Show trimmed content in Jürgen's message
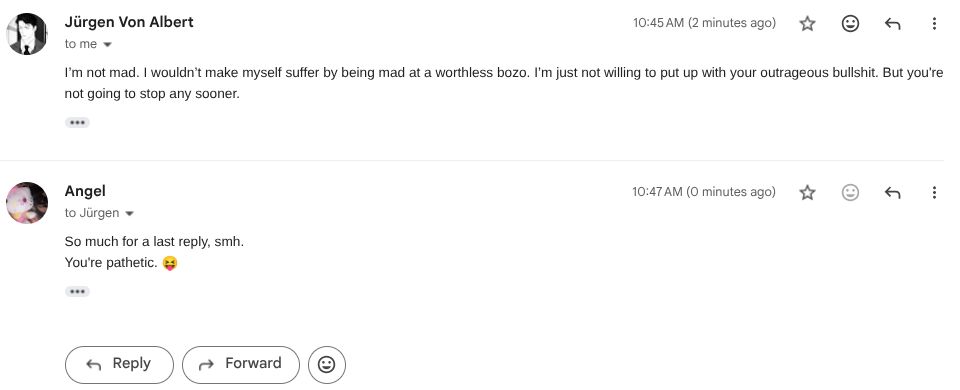Image resolution: width=960 pixels, height=390 pixels. 77,122
